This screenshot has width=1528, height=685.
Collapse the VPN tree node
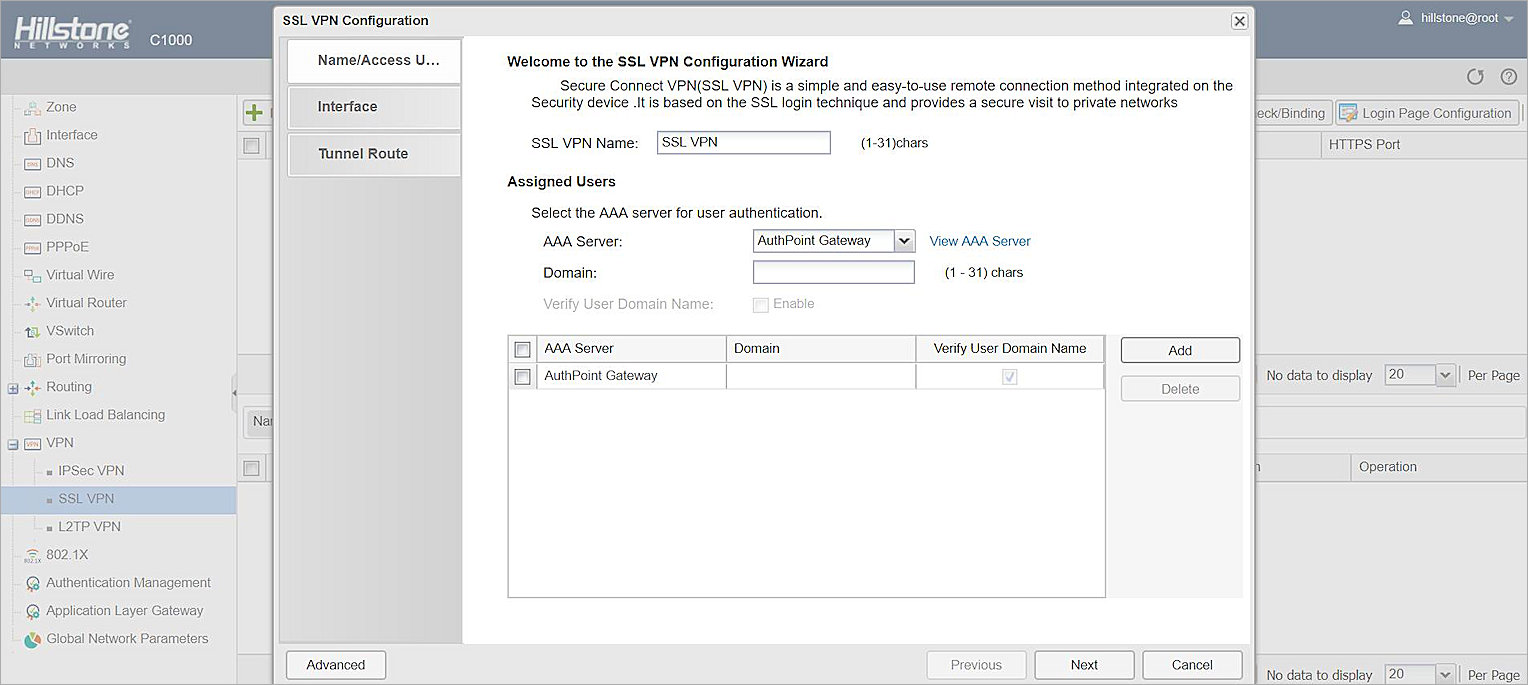(13, 444)
